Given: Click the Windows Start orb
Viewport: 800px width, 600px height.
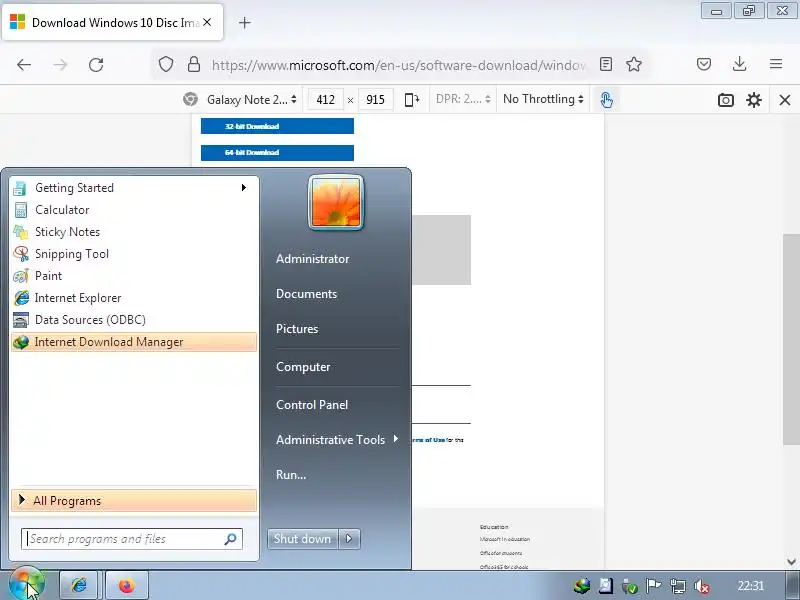Looking at the screenshot, I should pyautogui.click(x=27, y=585).
